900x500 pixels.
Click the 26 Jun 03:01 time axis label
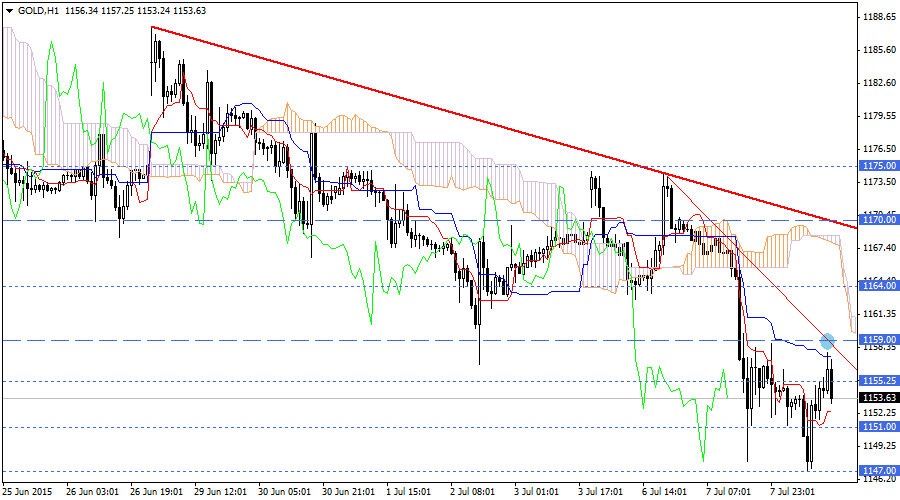pyautogui.click(x=92, y=492)
